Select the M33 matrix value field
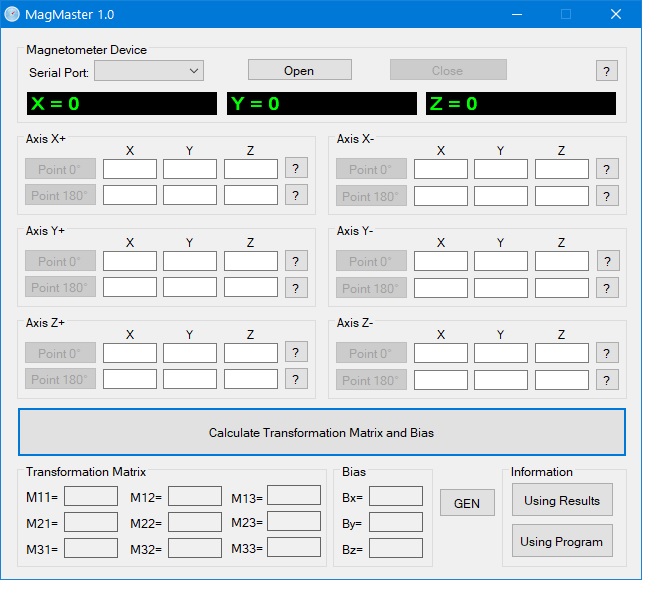Image resolution: width=657 pixels, height=596 pixels. [x=294, y=547]
